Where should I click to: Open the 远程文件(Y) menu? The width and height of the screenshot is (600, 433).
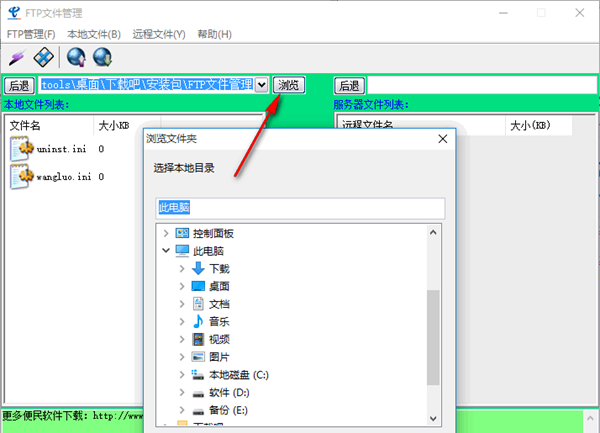[159, 34]
